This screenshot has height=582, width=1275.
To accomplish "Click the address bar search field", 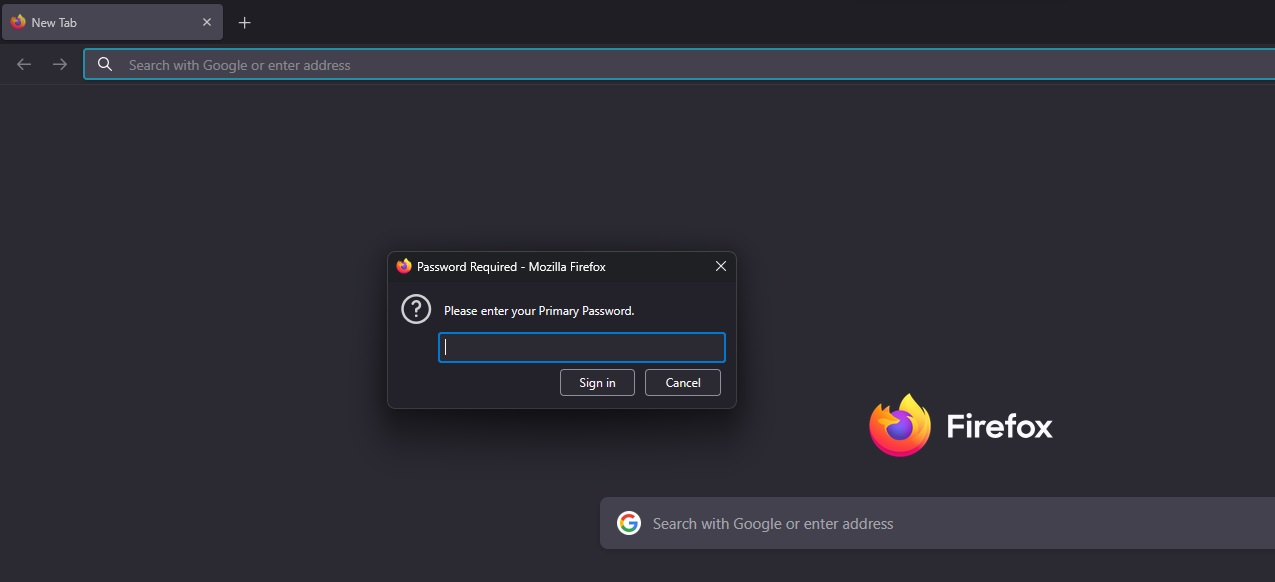I will tap(679, 64).
